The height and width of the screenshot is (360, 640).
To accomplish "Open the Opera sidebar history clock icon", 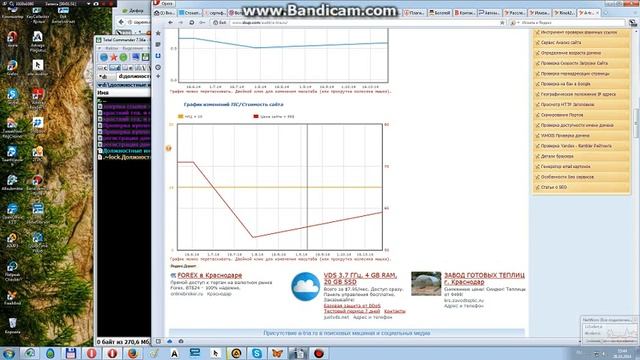I will coord(158,67).
